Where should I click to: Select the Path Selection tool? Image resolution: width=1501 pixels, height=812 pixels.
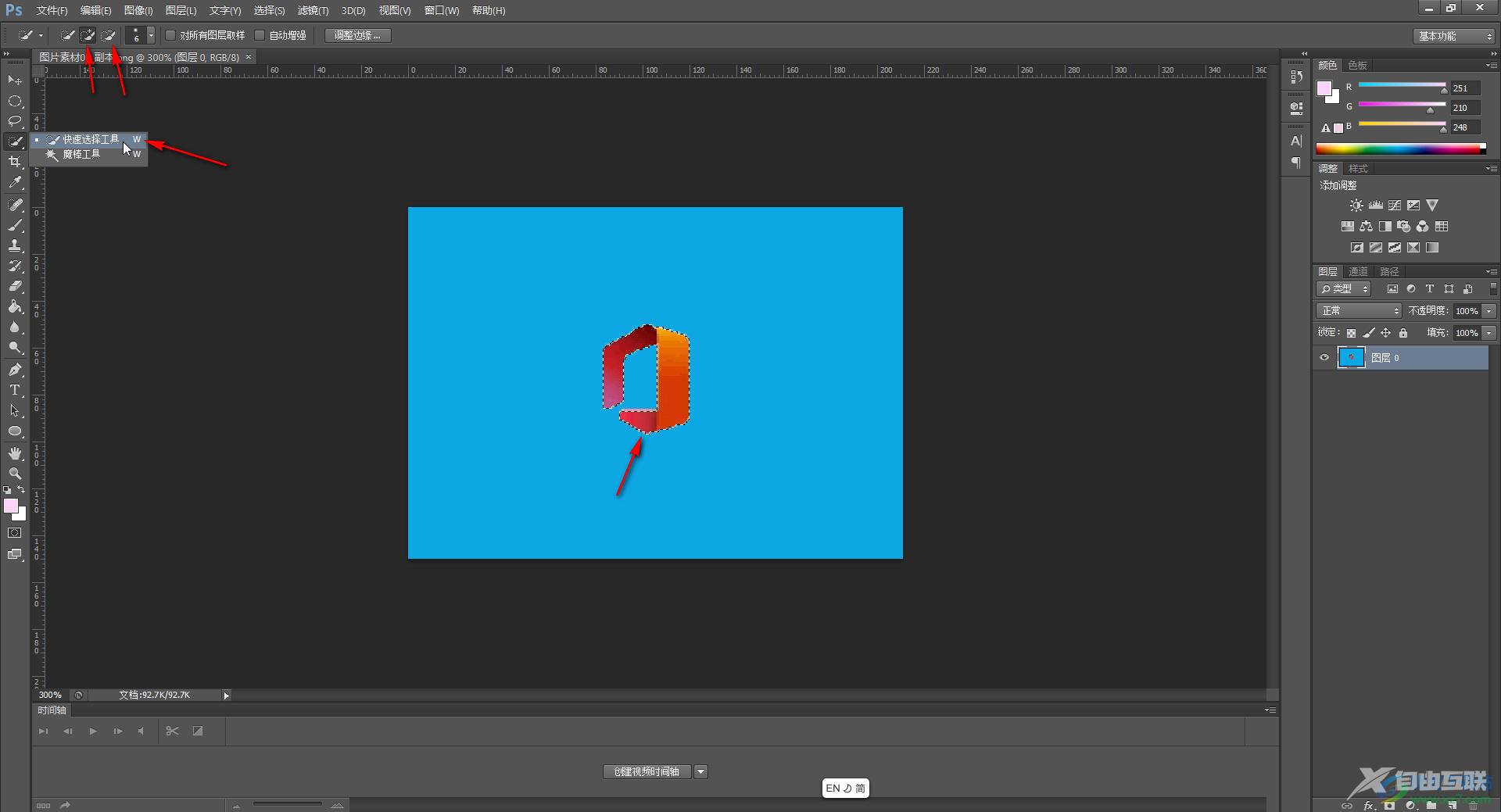(x=15, y=410)
